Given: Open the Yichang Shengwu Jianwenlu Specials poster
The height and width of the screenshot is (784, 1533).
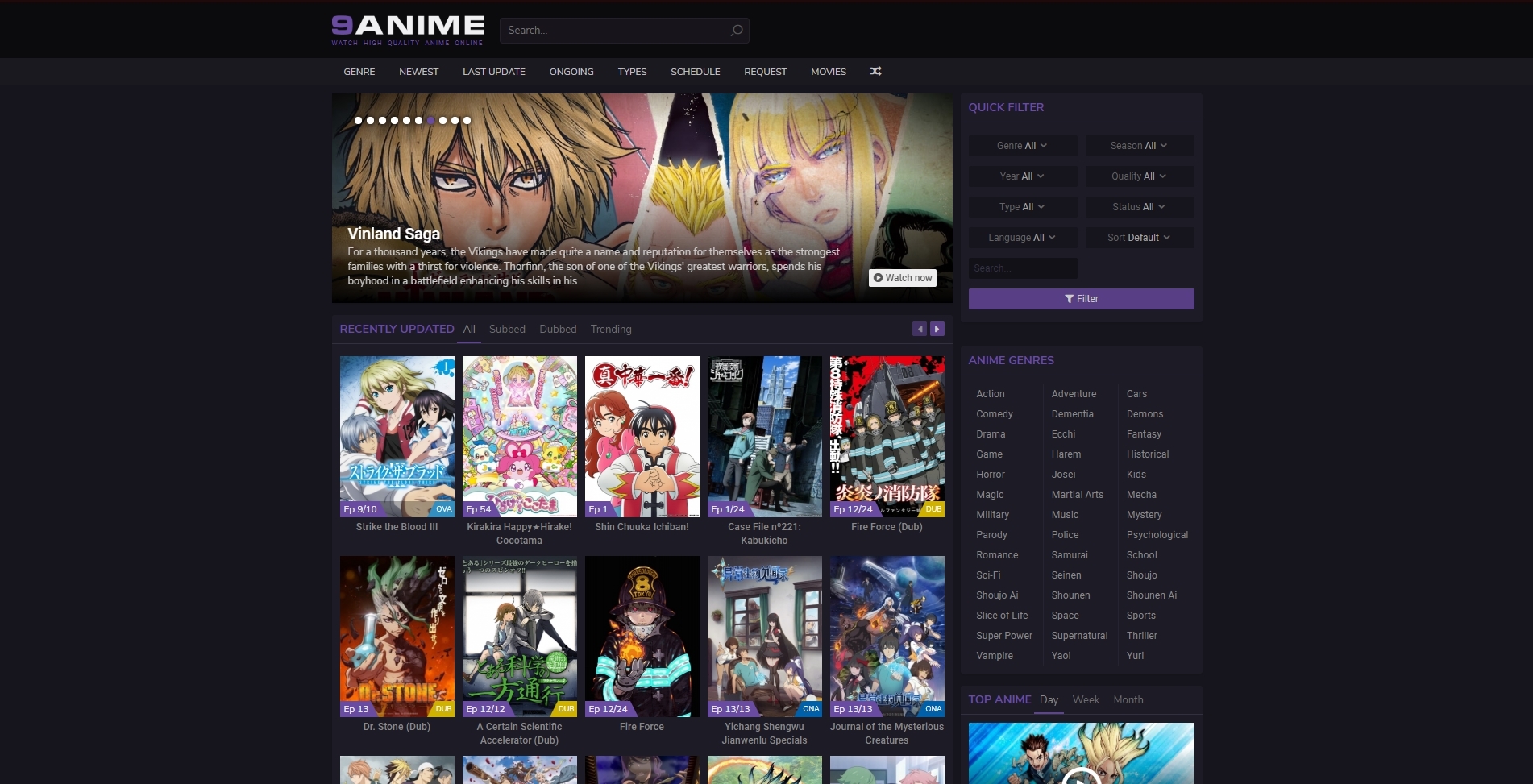Looking at the screenshot, I should (765, 637).
